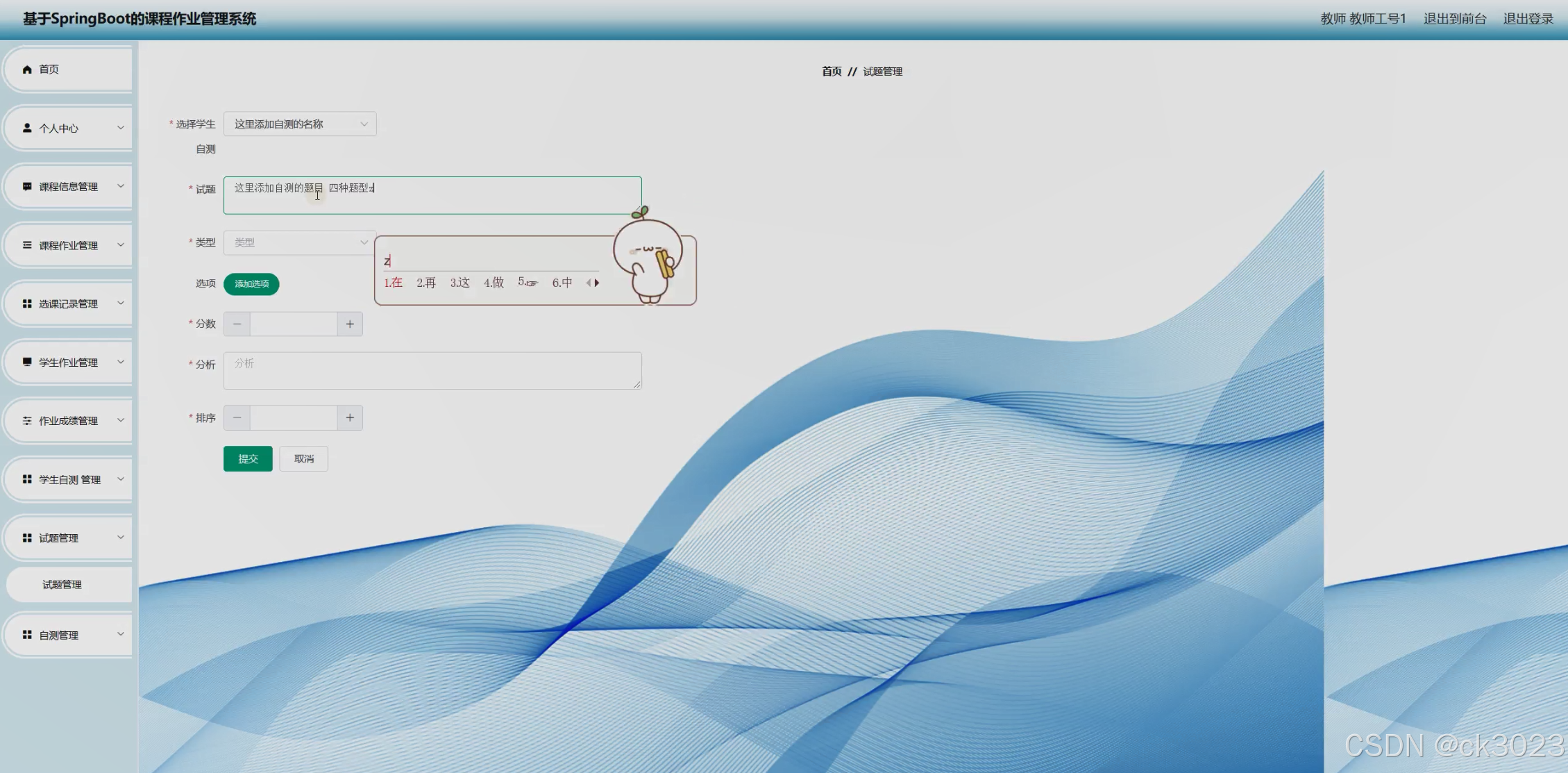Click the 课程作业管理 list icon
The image size is (1568, 773).
(x=27, y=245)
